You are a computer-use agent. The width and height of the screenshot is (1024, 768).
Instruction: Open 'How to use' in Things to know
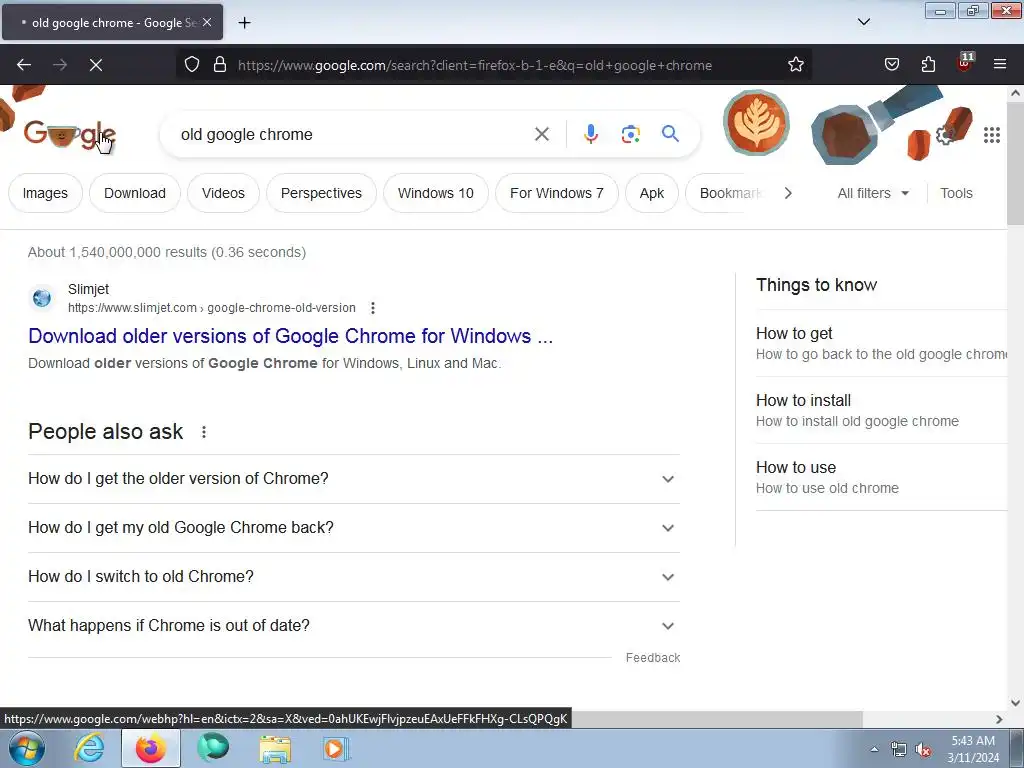pyautogui.click(x=882, y=477)
